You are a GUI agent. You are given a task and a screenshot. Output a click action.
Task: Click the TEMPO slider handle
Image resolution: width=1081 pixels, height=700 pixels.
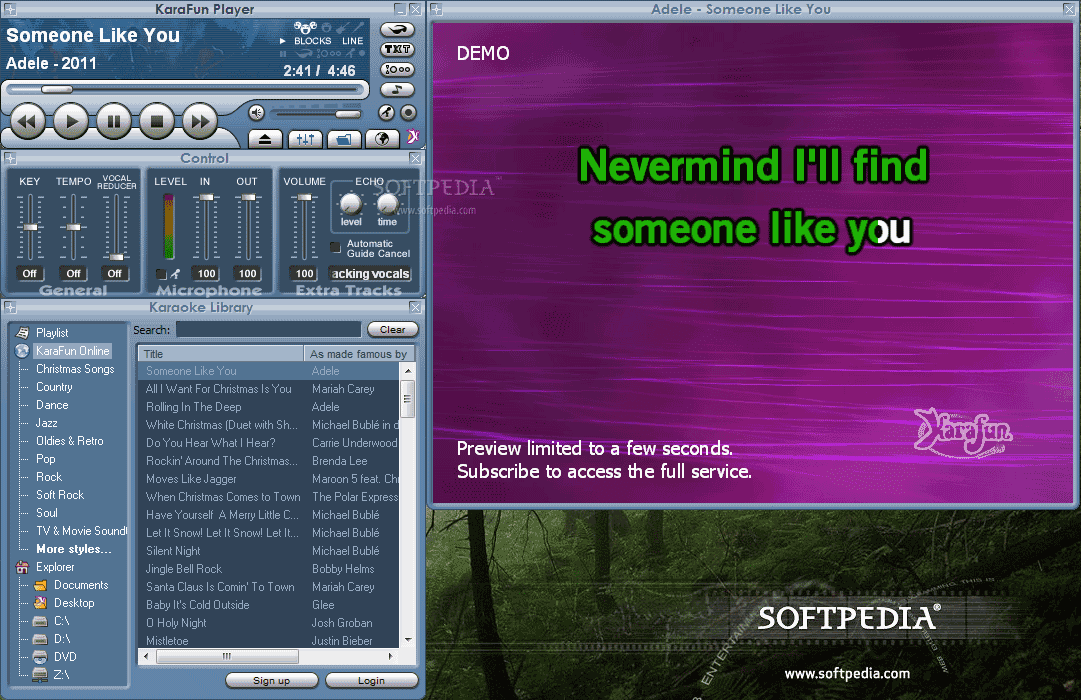73,227
